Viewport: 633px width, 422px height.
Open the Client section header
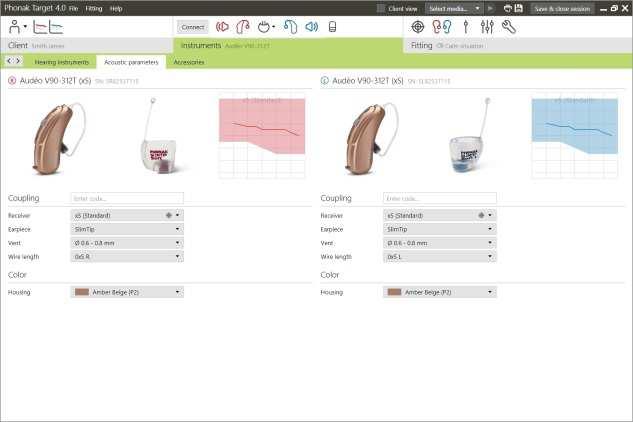pyautogui.click(x=86, y=46)
